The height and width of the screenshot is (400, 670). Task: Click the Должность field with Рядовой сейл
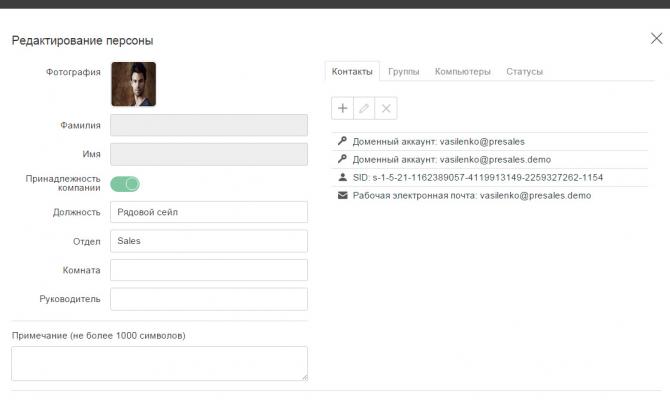tap(208, 212)
